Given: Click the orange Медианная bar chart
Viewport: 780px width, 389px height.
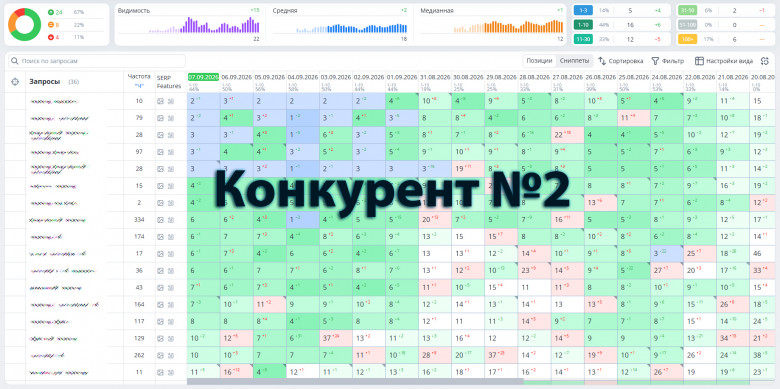Looking at the screenshot, I should pyautogui.click(x=508, y=26).
